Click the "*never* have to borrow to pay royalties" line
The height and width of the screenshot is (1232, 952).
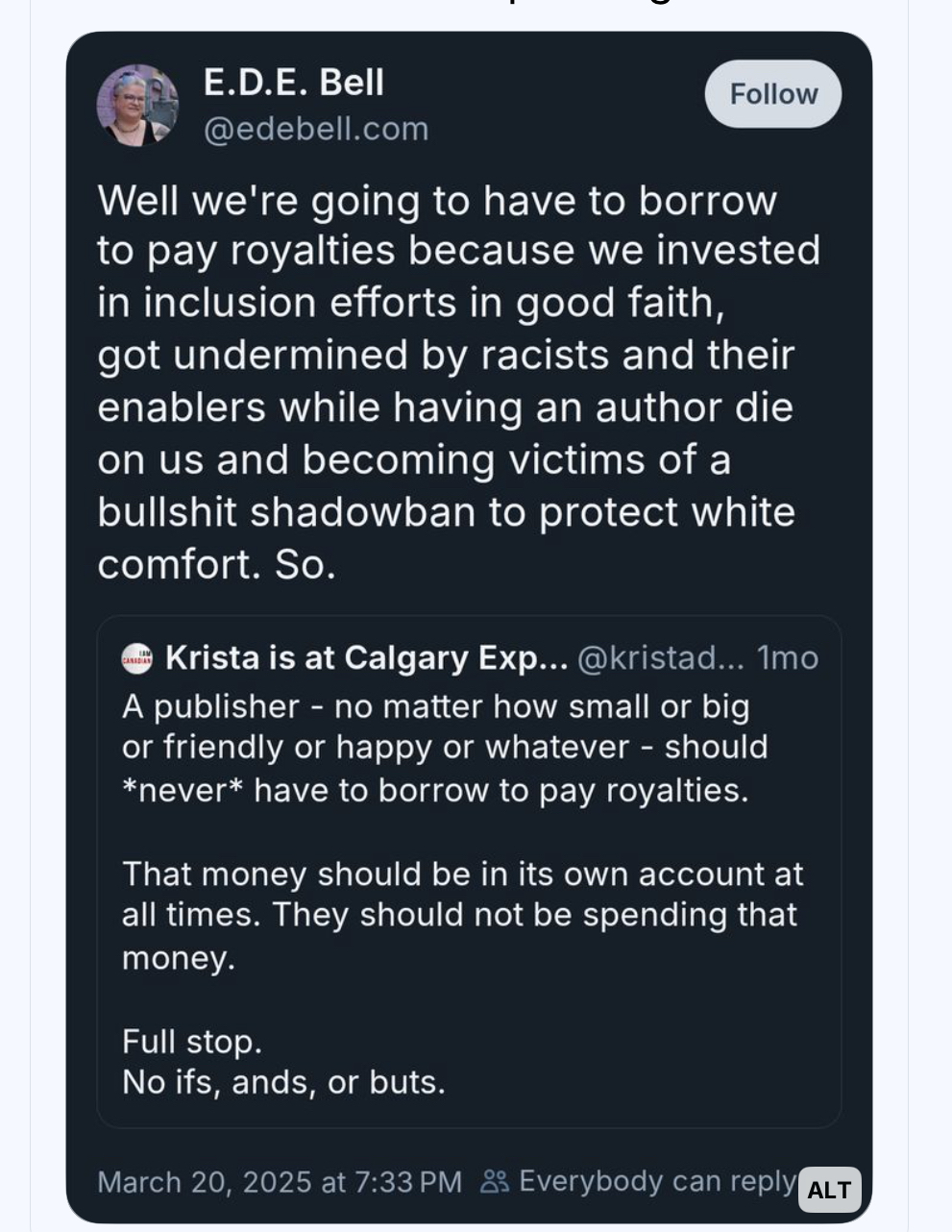[x=434, y=790]
